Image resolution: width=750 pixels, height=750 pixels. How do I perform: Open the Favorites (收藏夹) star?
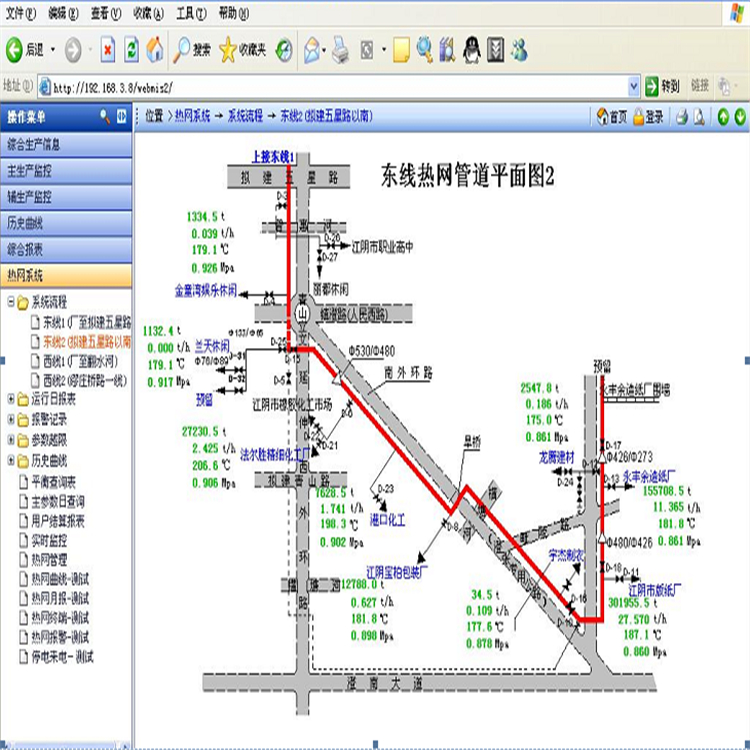(x=240, y=48)
